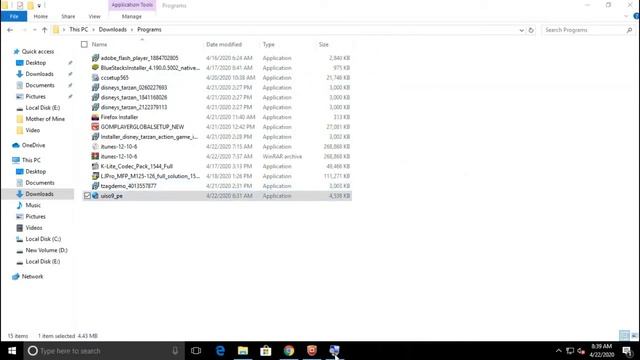Select the LJPro_MFP_M125-126 installer icon

[95, 176]
